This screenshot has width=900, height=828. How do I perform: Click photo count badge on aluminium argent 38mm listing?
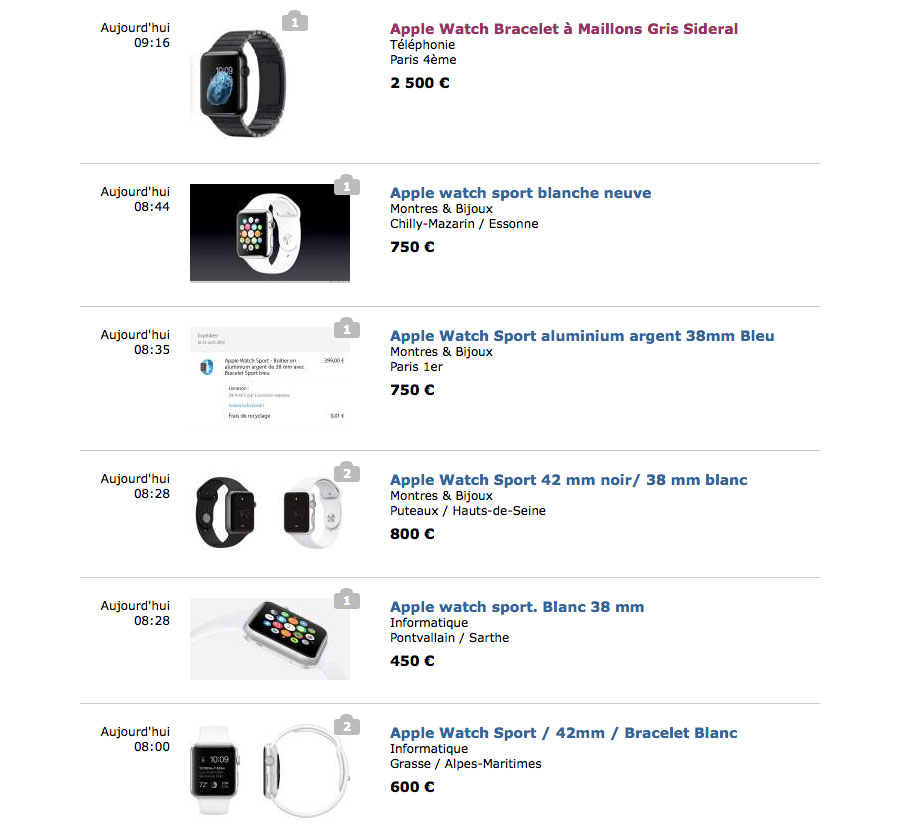coord(347,328)
